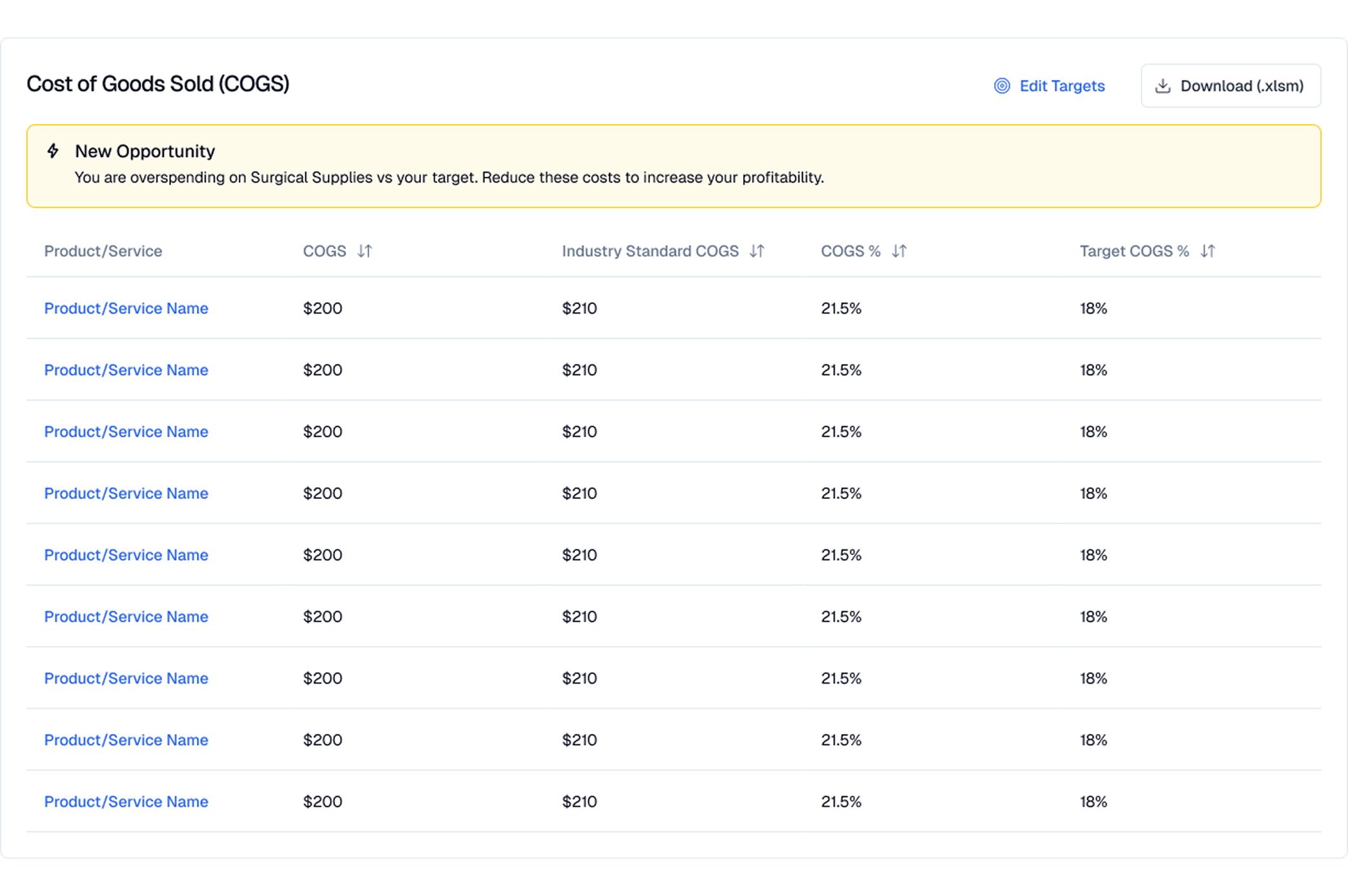The width and height of the screenshot is (1348, 896).
Task: Select the target icon beside Edit Targets
Action: pos(1001,85)
